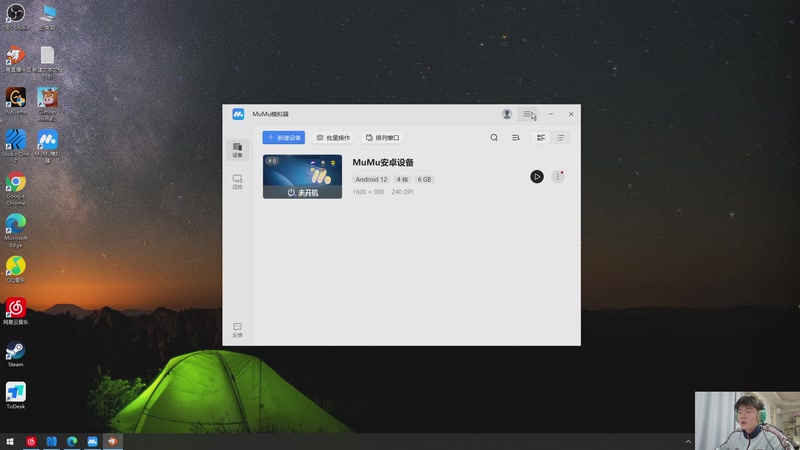Image resolution: width=800 pixels, height=450 pixels.
Task: Open the user account avatar in MuMu title bar
Action: [x=507, y=114]
